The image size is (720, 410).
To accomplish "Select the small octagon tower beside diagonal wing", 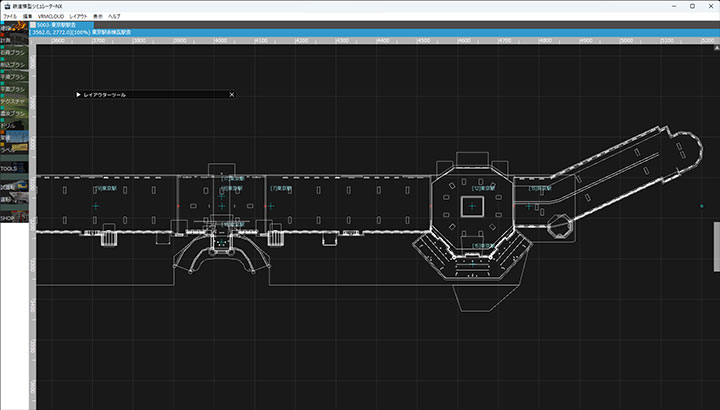I will (560, 226).
